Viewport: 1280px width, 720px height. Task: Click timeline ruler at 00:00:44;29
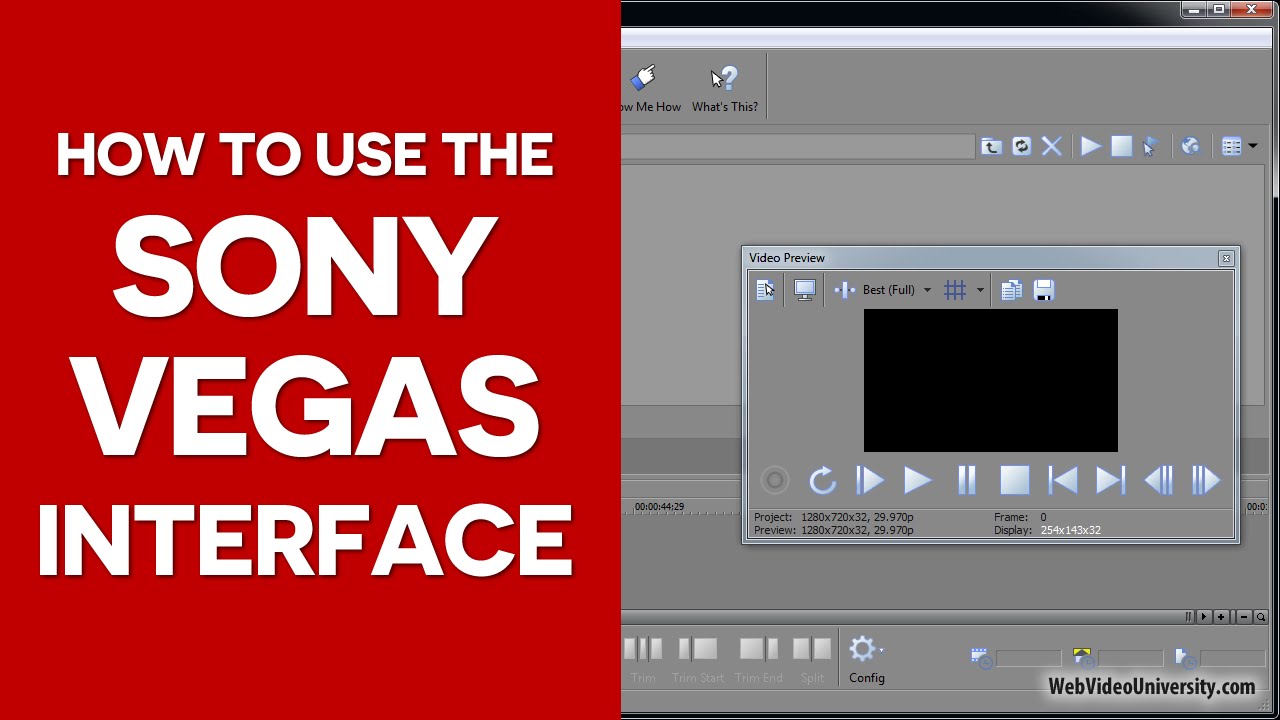[x=659, y=507]
